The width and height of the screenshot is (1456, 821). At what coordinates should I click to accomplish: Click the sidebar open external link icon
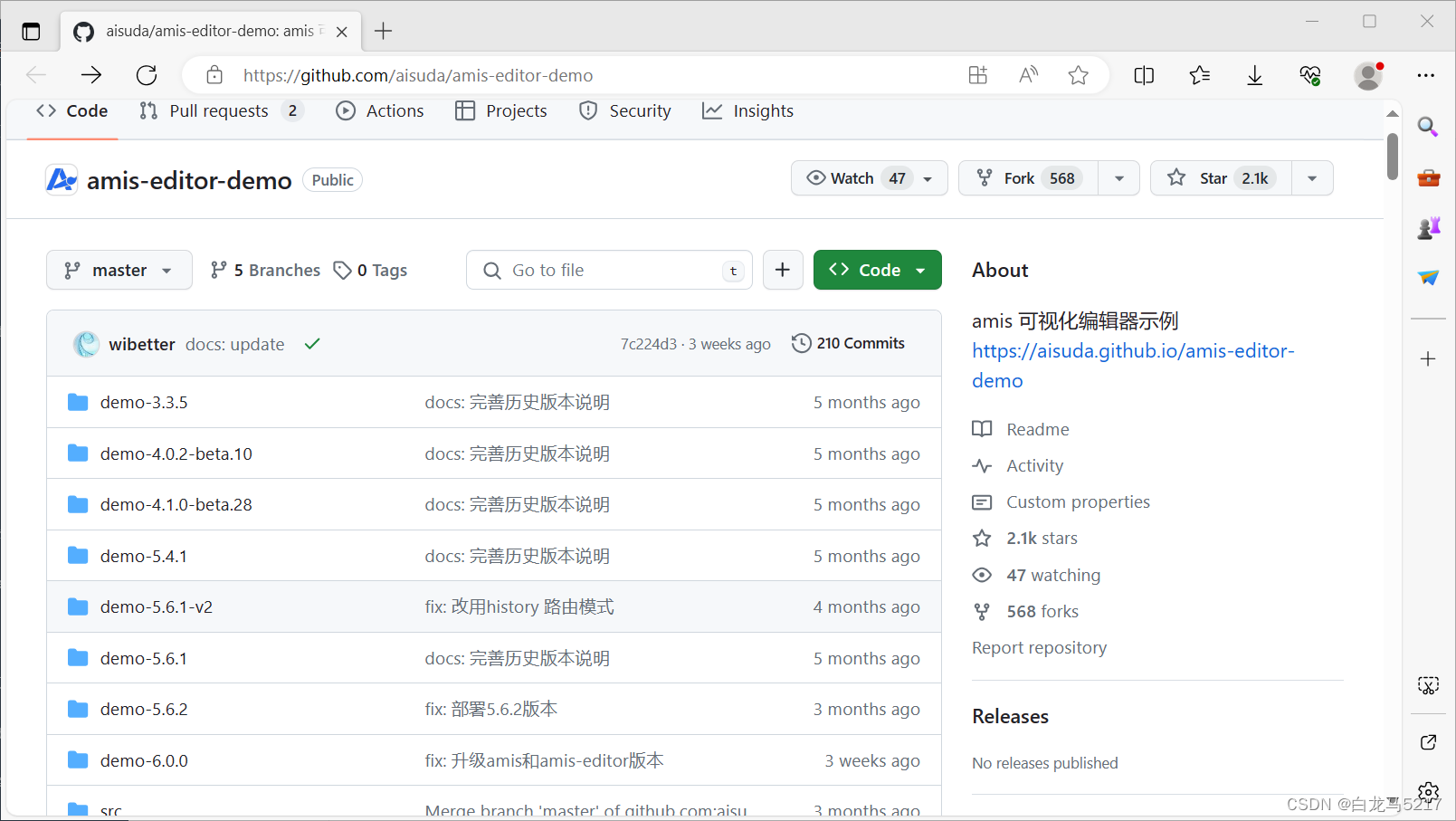click(x=1428, y=742)
